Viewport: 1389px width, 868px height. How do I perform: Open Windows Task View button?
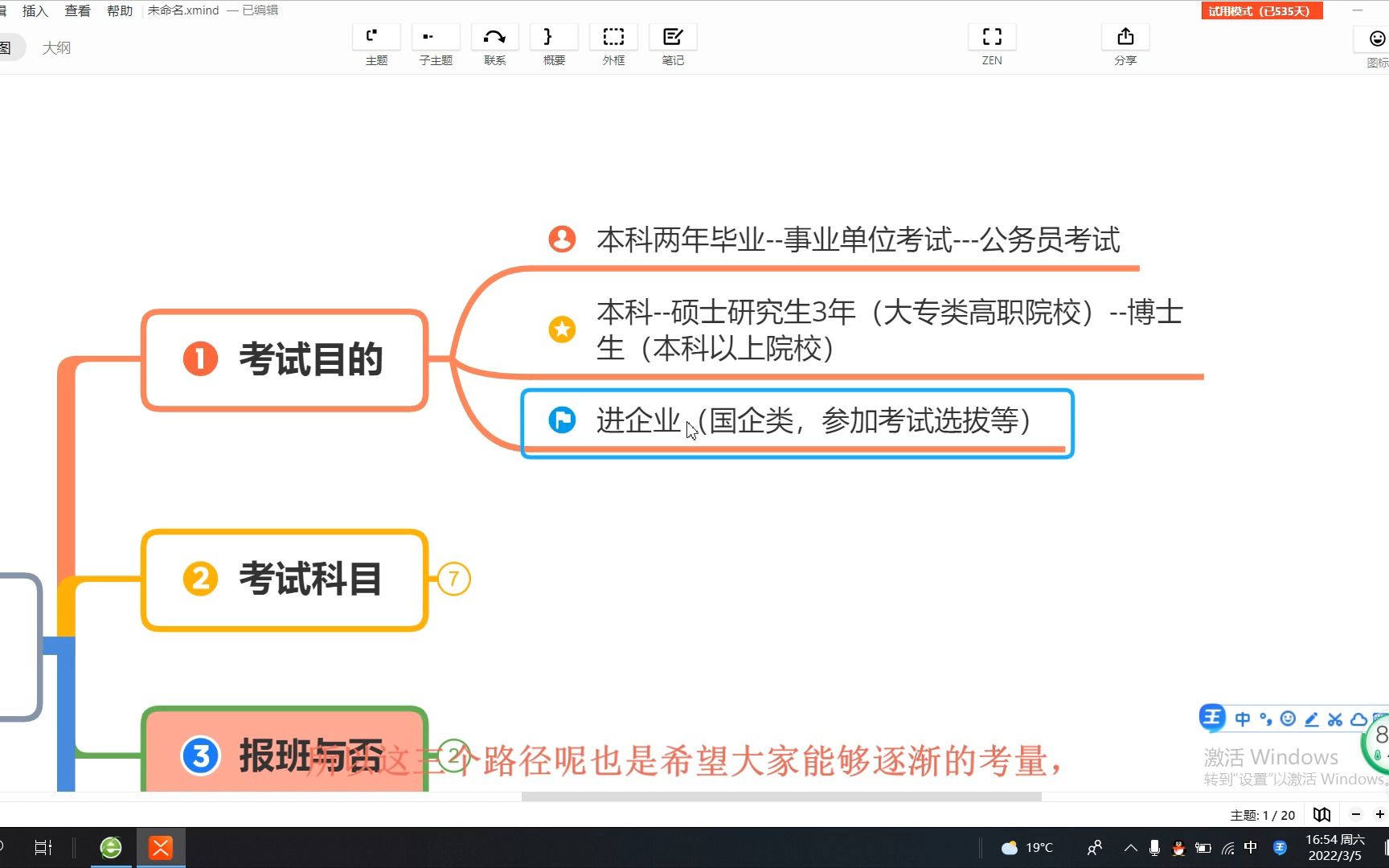coord(43,847)
